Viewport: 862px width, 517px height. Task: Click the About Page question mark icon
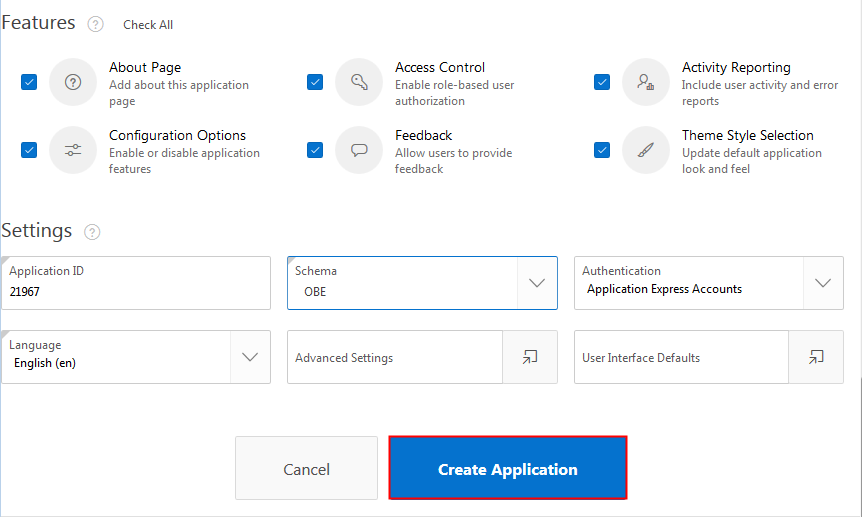tap(73, 82)
